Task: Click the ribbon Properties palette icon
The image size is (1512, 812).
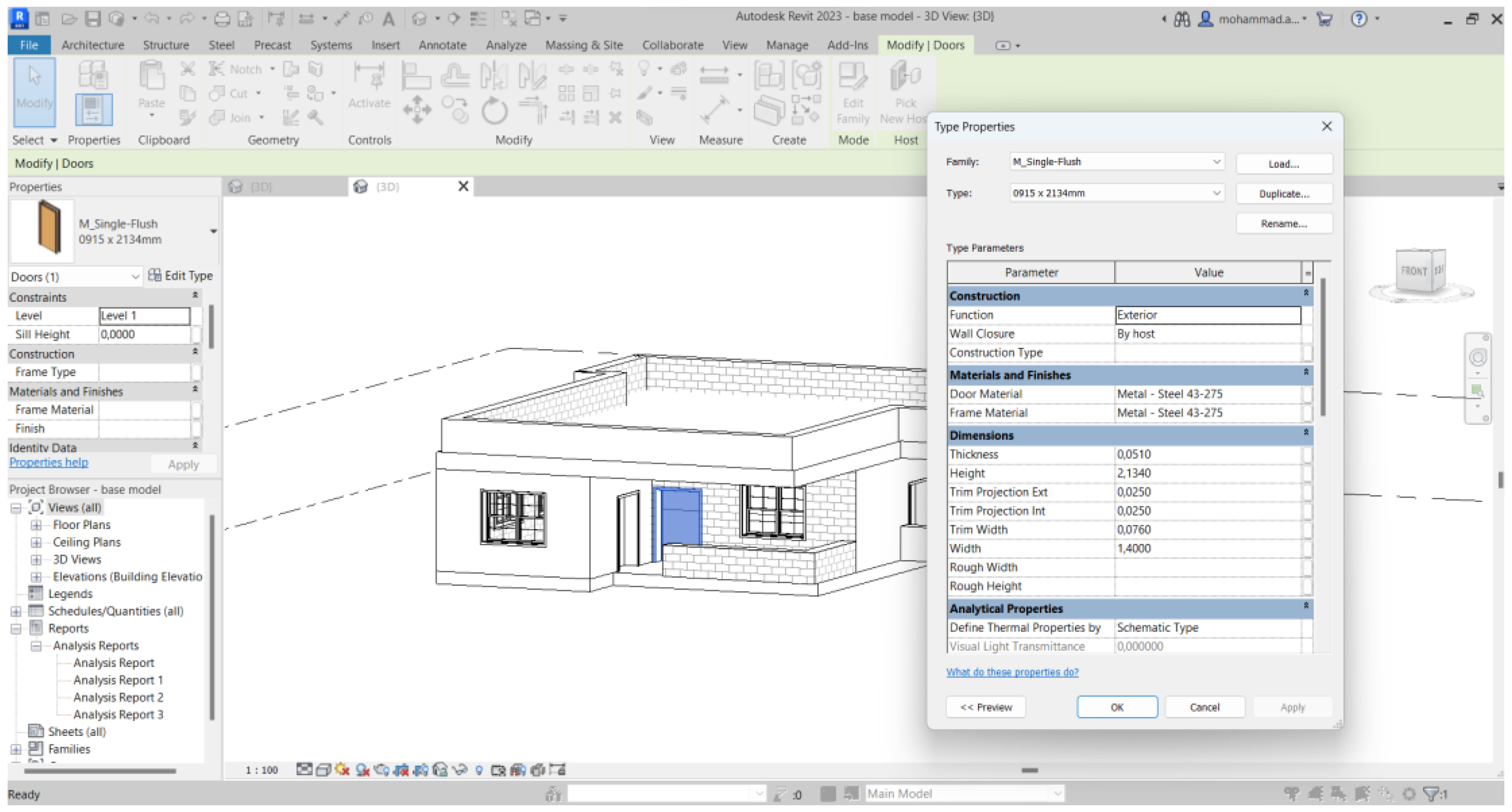Action: point(94,109)
